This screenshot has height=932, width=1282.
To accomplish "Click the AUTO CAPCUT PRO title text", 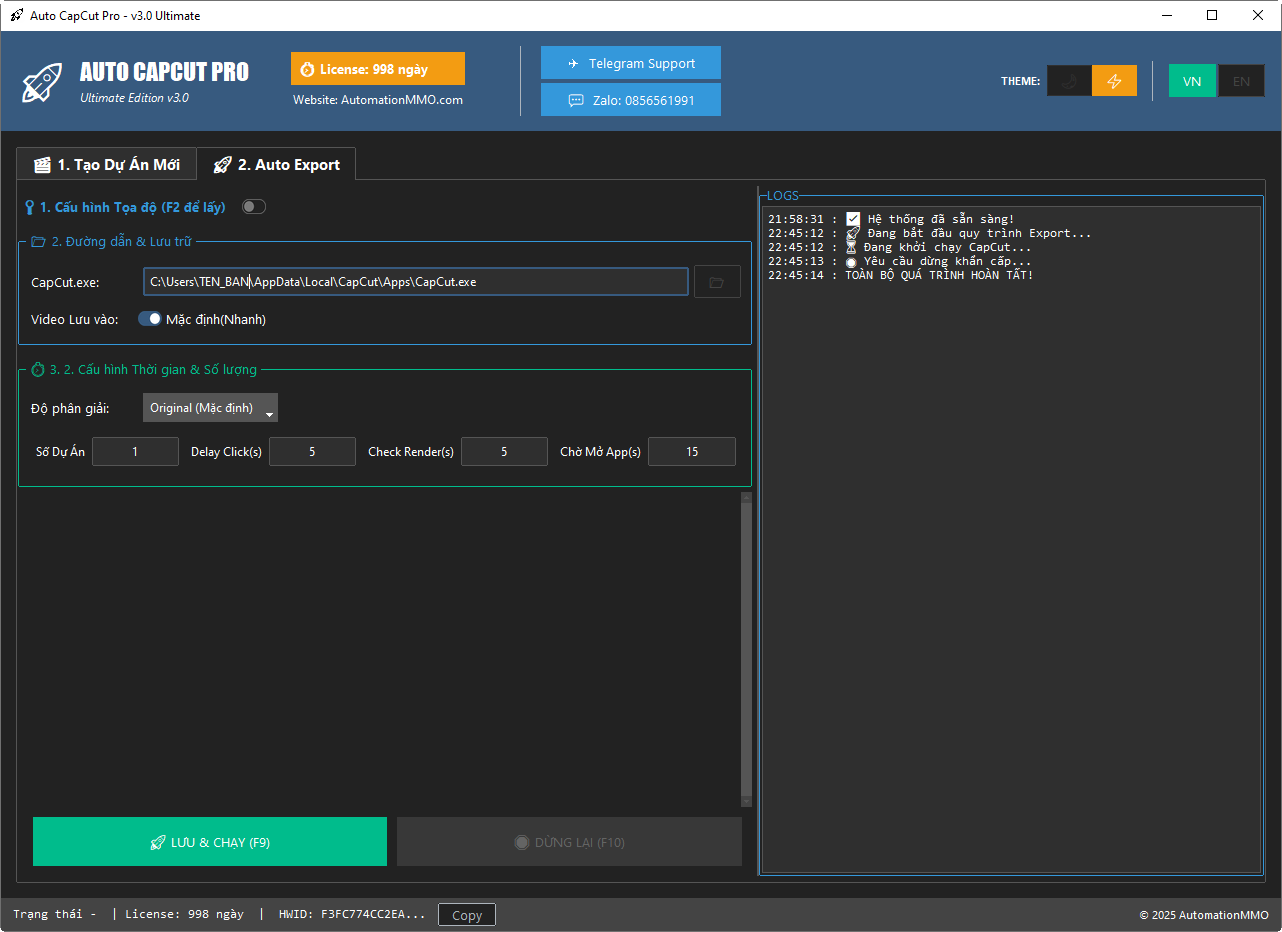I will click(x=164, y=72).
